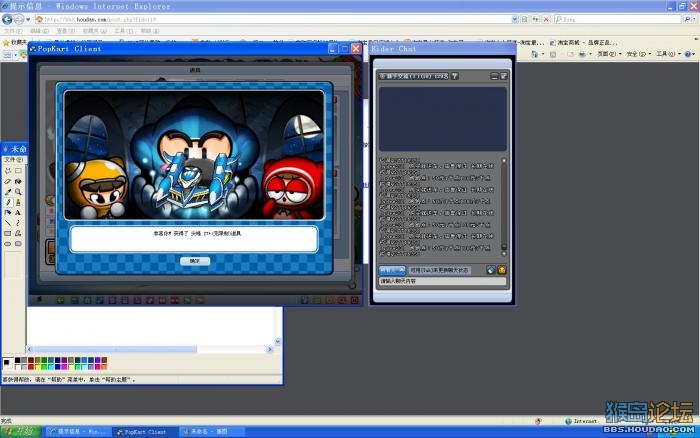The width and height of the screenshot is (700, 438).
Task: Click the IE favorites star icon
Action: click(6, 43)
